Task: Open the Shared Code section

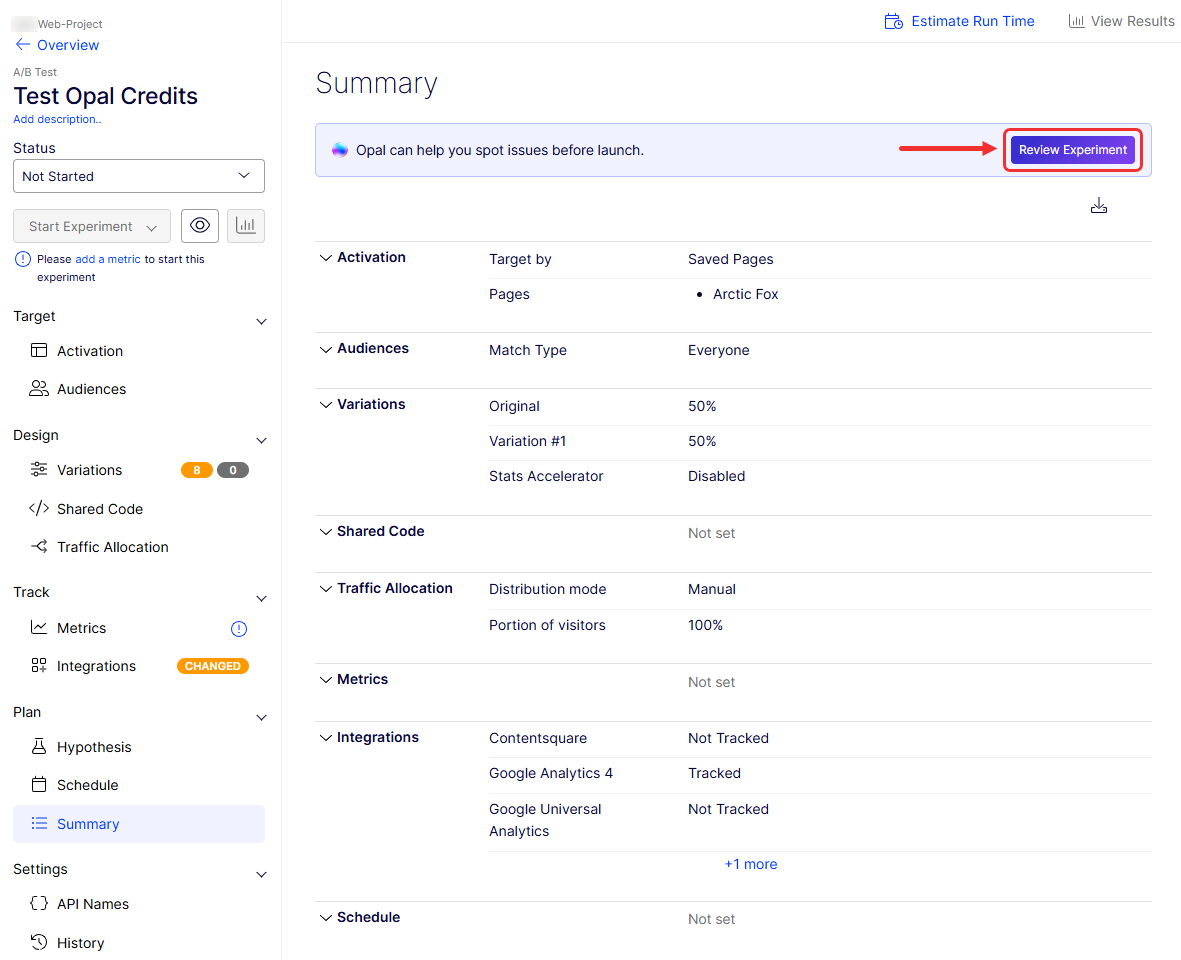Action: (x=98, y=508)
